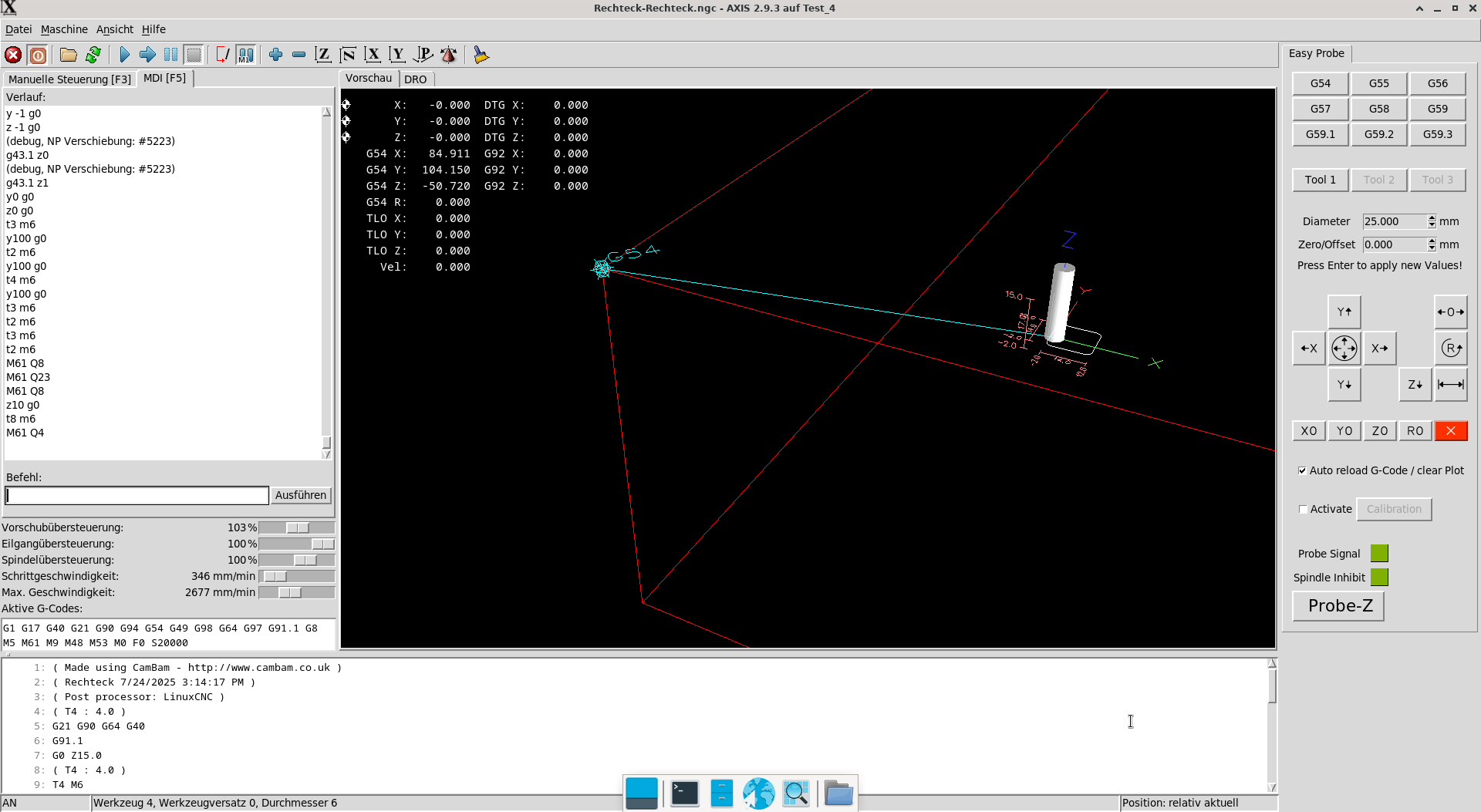1481x812 pixels.
Task: Click the rotation R probe button
Action: point(1451,349)
